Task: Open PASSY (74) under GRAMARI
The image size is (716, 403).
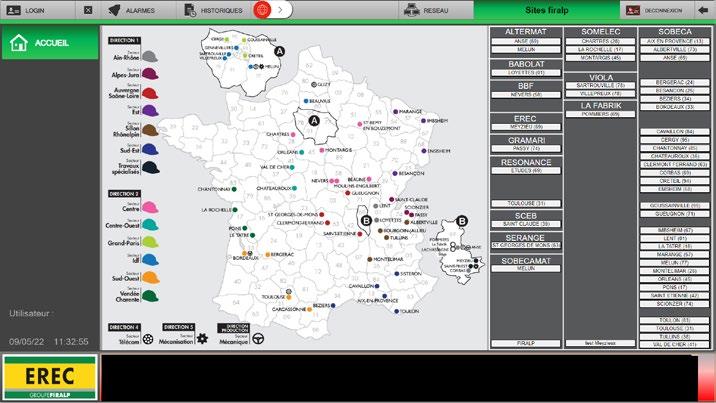Action: (526, 149)
